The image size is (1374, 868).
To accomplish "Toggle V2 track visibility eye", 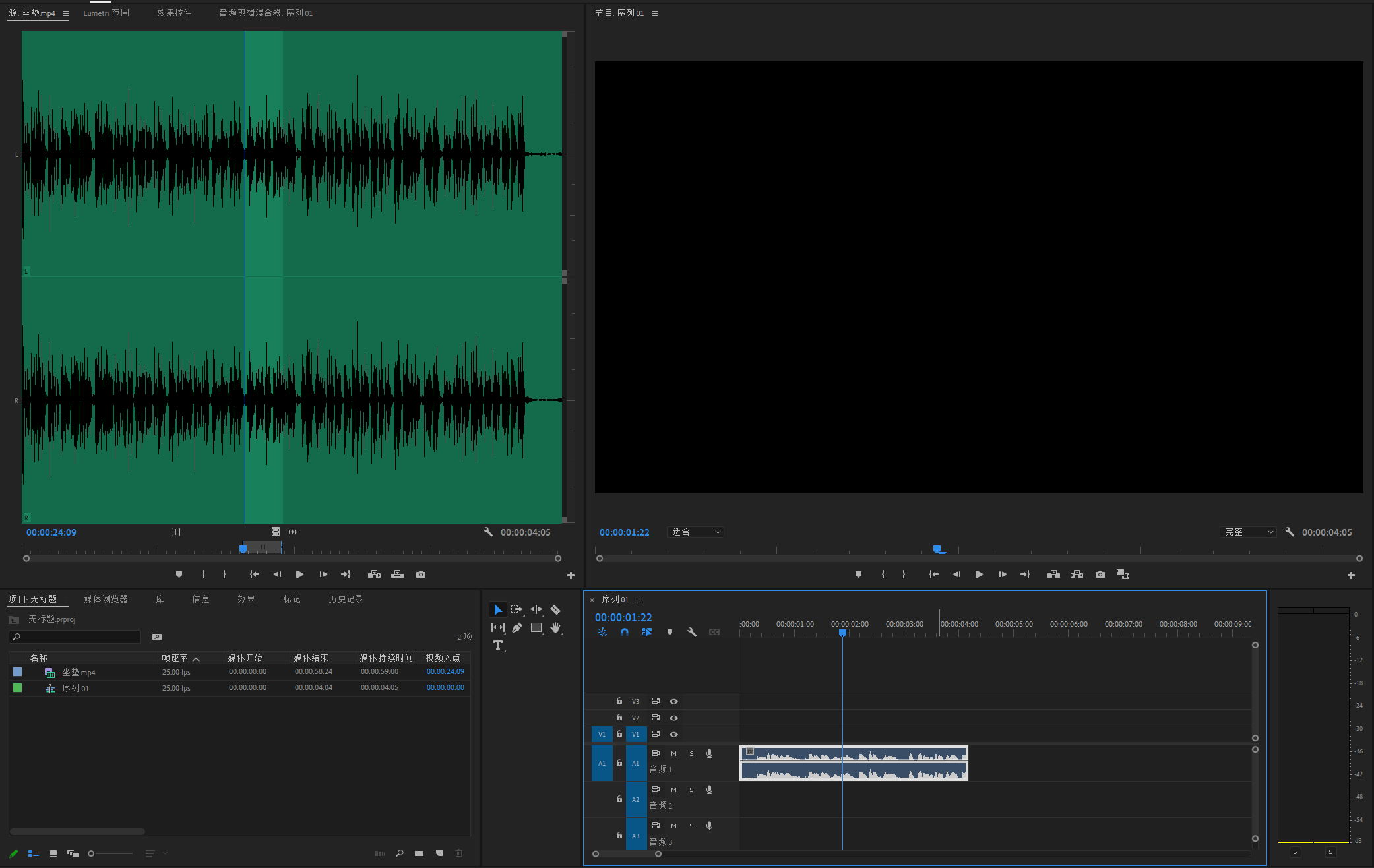I will pyautogui.click(x=673, y=718).
